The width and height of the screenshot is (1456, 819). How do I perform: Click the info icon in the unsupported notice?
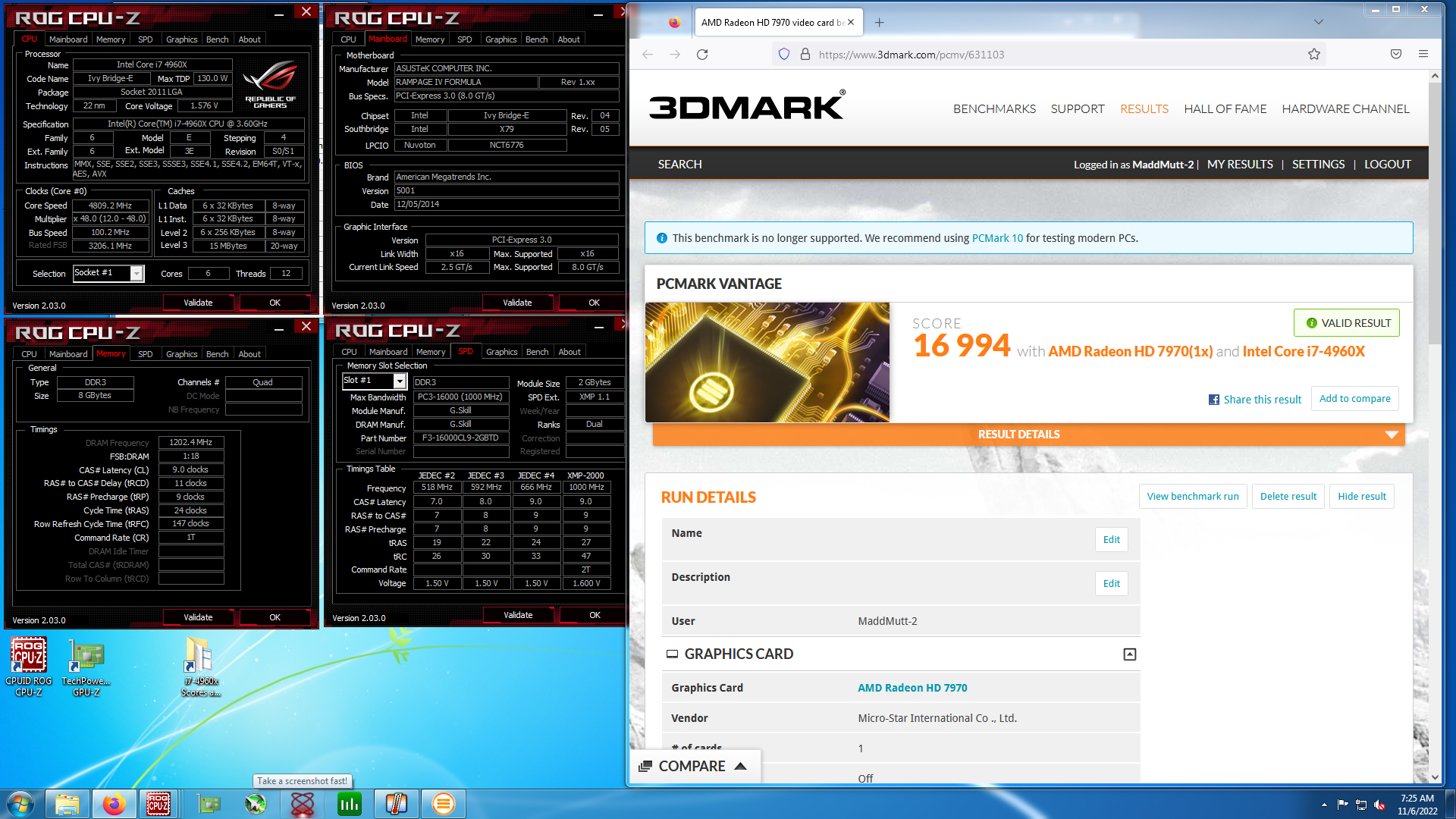(x=661, y=238)
